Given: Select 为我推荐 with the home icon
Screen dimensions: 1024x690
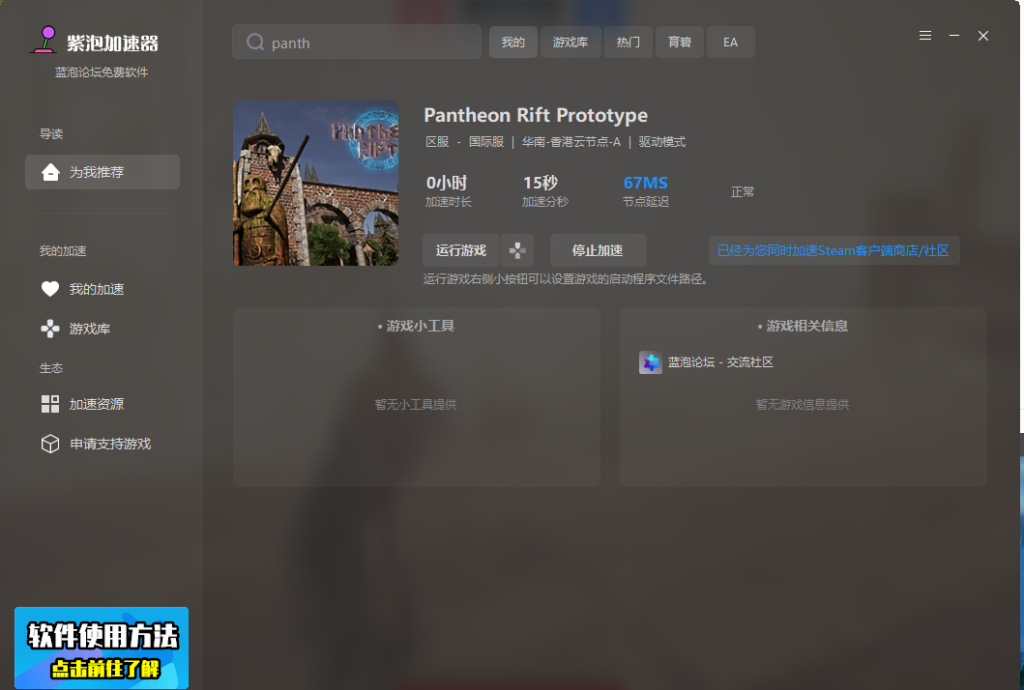Looking at the screenshot, I should coord(103,172).
